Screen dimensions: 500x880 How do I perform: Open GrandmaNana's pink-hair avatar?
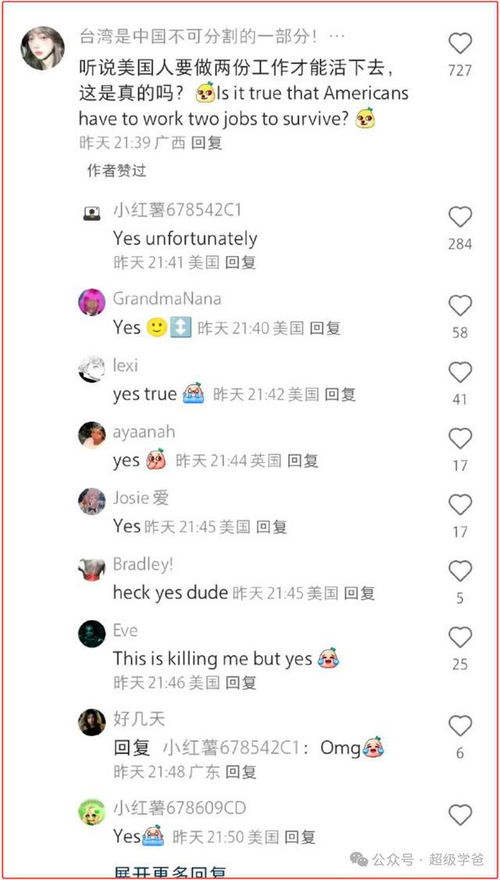(91, 302)
